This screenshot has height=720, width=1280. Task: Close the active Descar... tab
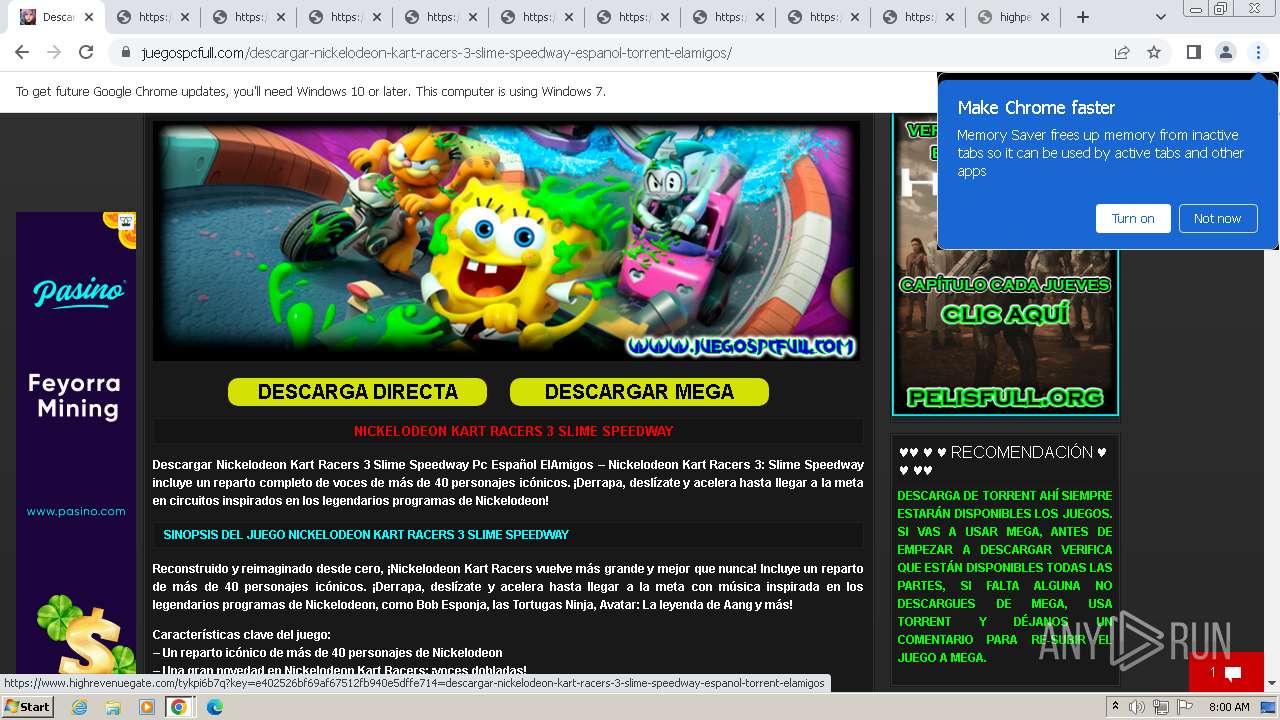[x=89, y=17]
